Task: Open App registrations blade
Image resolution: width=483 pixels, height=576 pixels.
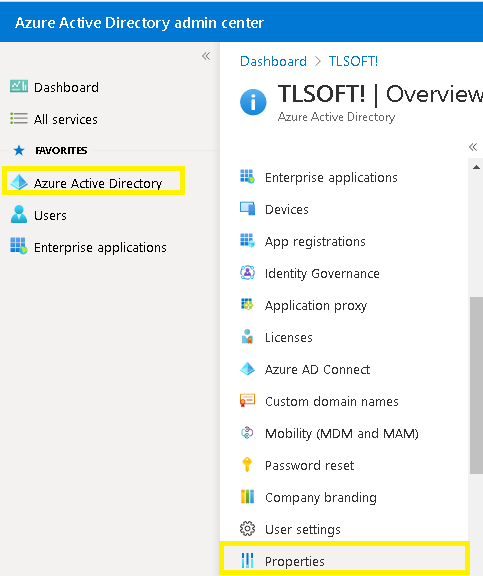Action: [x=315, y=241]
